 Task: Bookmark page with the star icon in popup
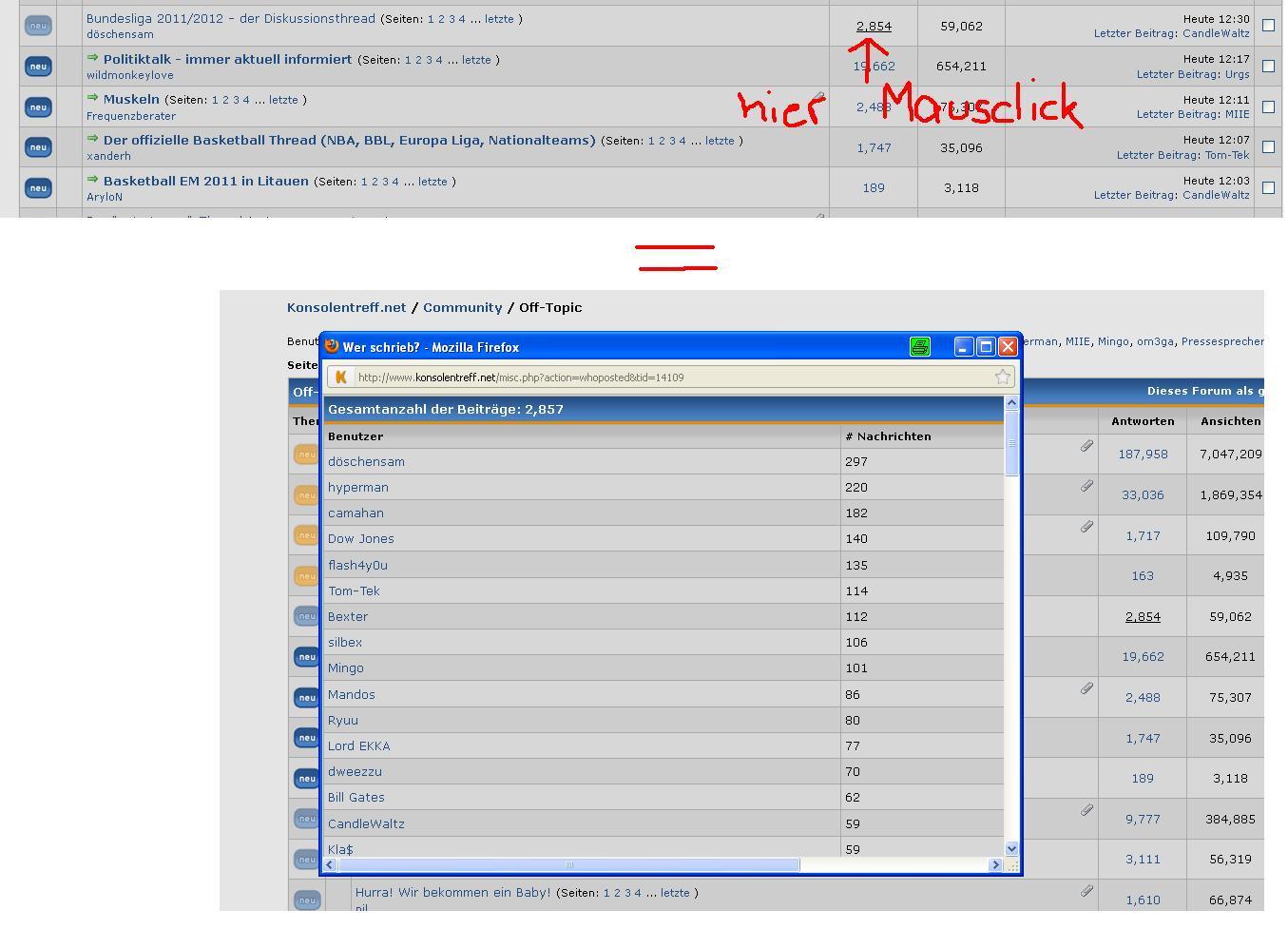coord(1002,377)
